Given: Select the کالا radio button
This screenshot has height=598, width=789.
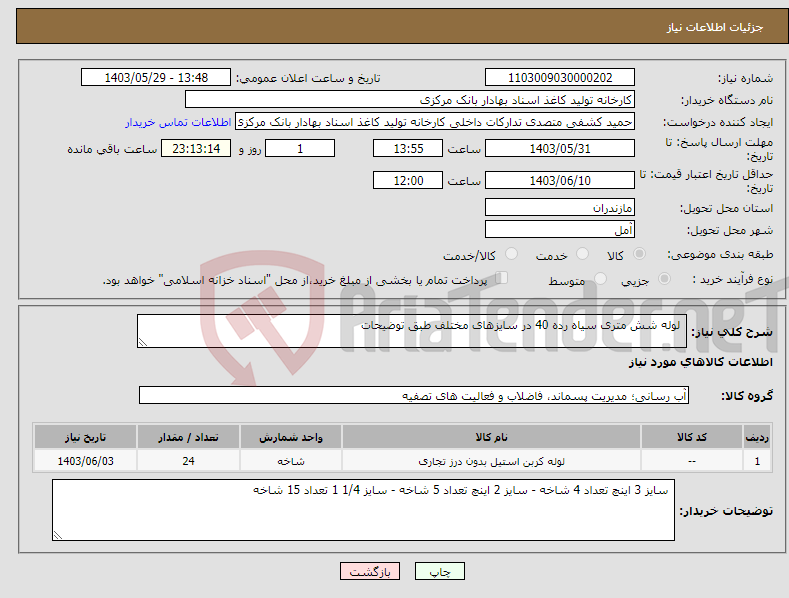Looking at the screenshot, I should click(639, 254).
